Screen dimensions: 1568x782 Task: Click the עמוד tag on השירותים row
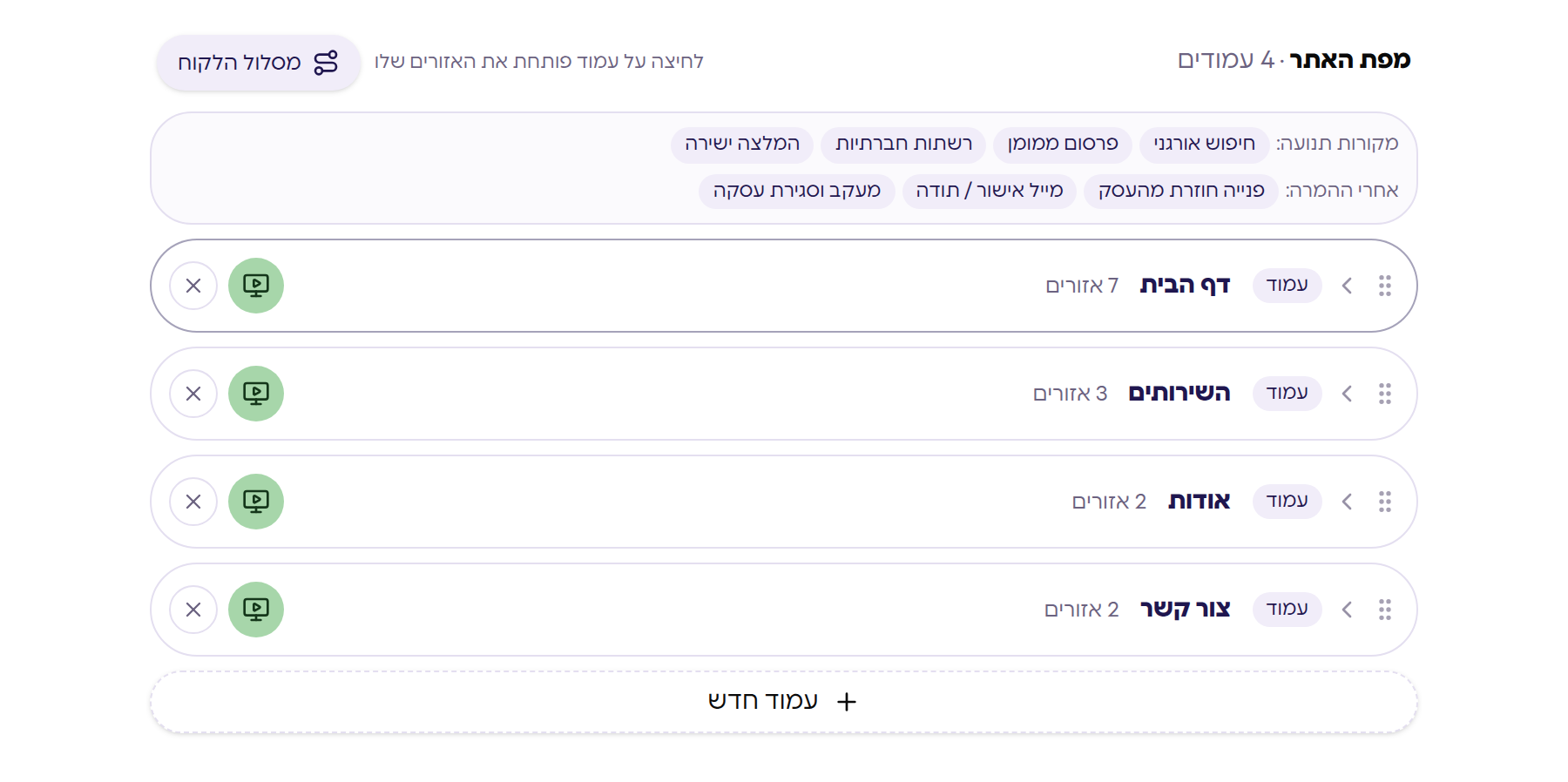(1288, 394)
